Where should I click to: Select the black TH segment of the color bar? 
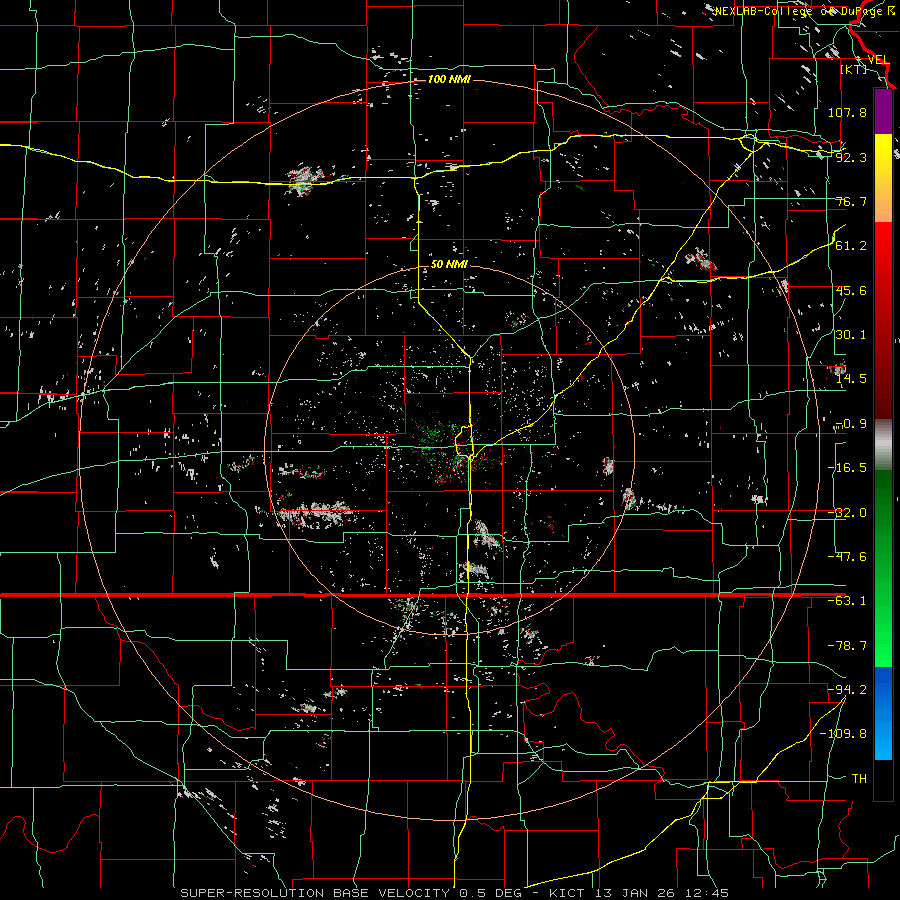(883, 779)
